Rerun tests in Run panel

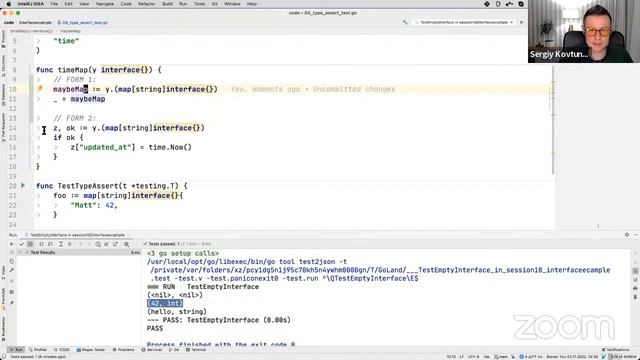point(11,244)
